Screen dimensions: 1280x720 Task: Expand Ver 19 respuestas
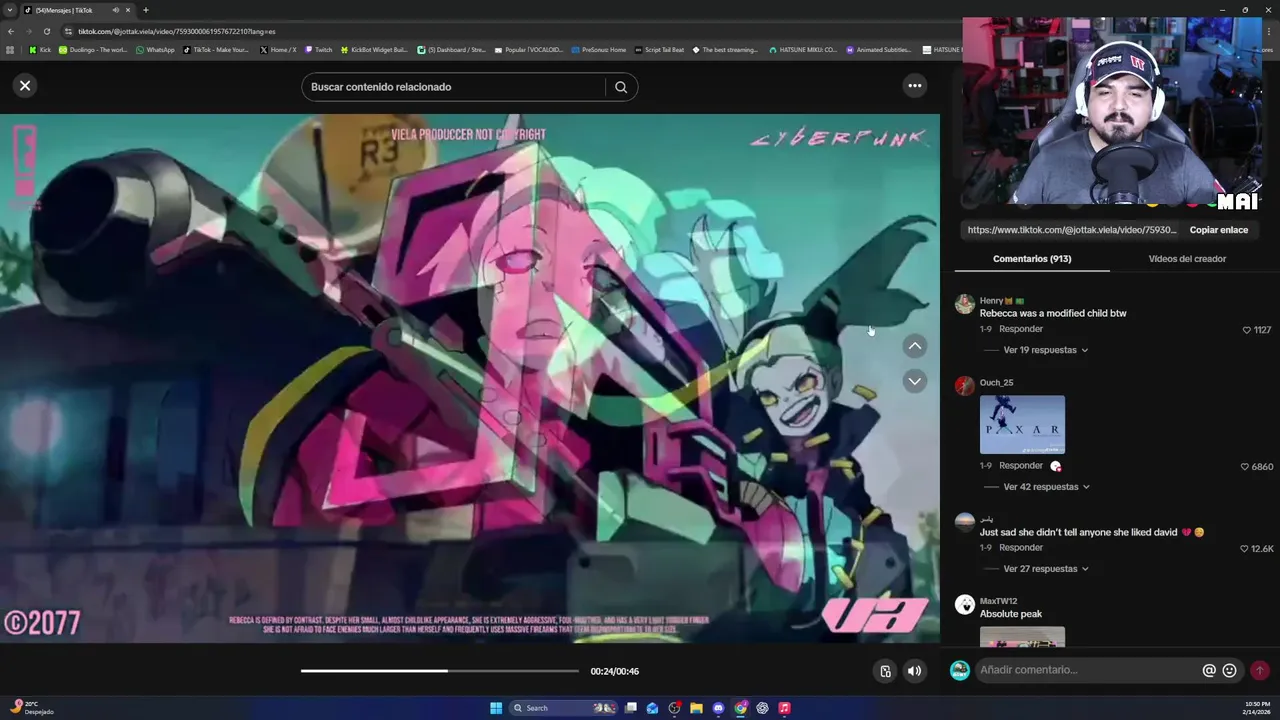(1045, 350)
